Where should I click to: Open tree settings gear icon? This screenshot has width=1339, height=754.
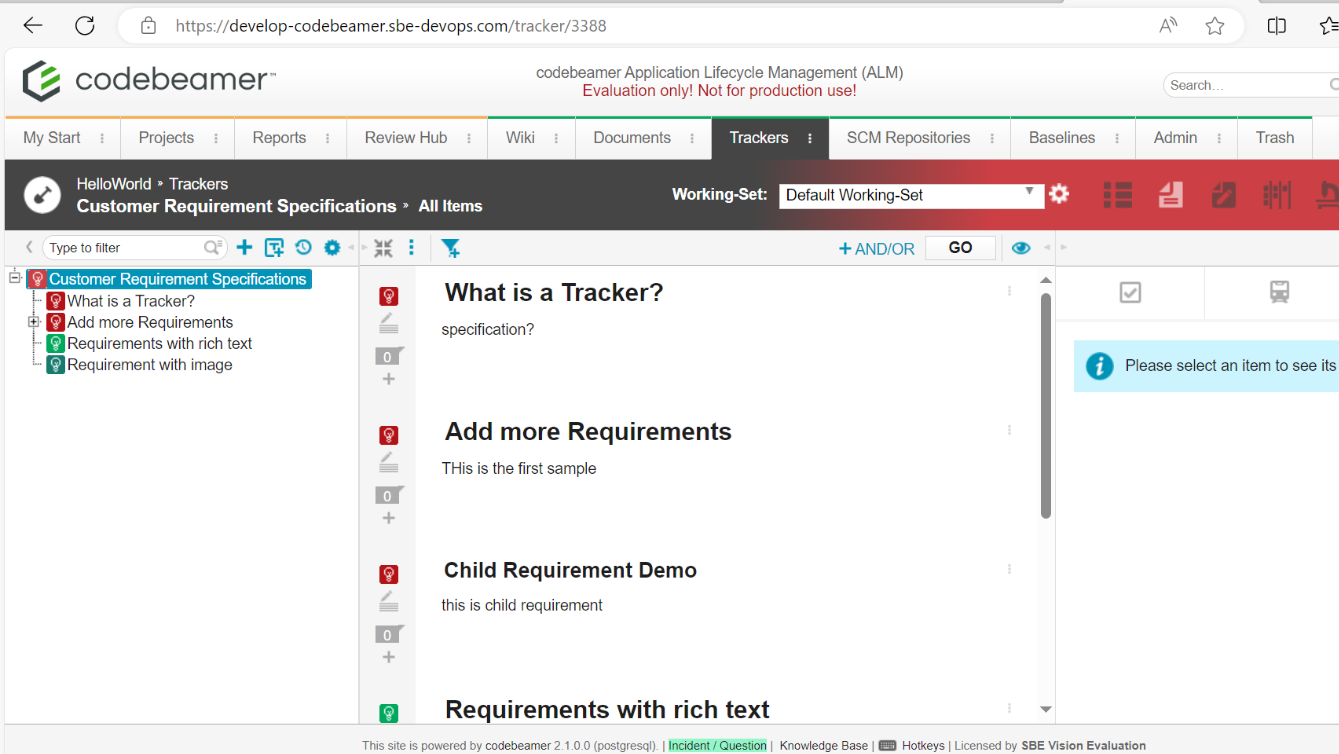coord(332,248)
